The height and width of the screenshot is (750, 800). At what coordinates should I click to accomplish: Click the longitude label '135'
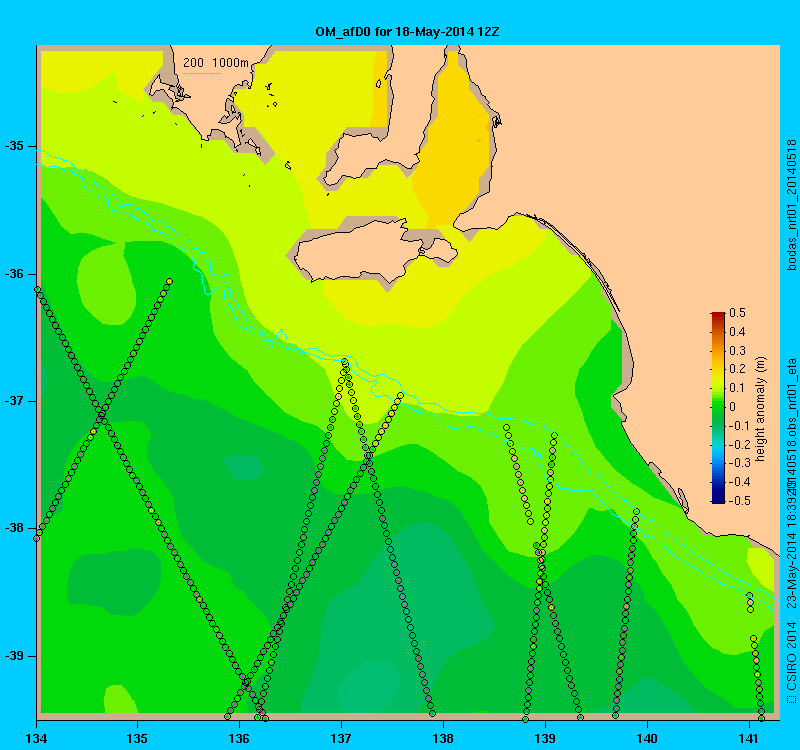pos(137,738)
